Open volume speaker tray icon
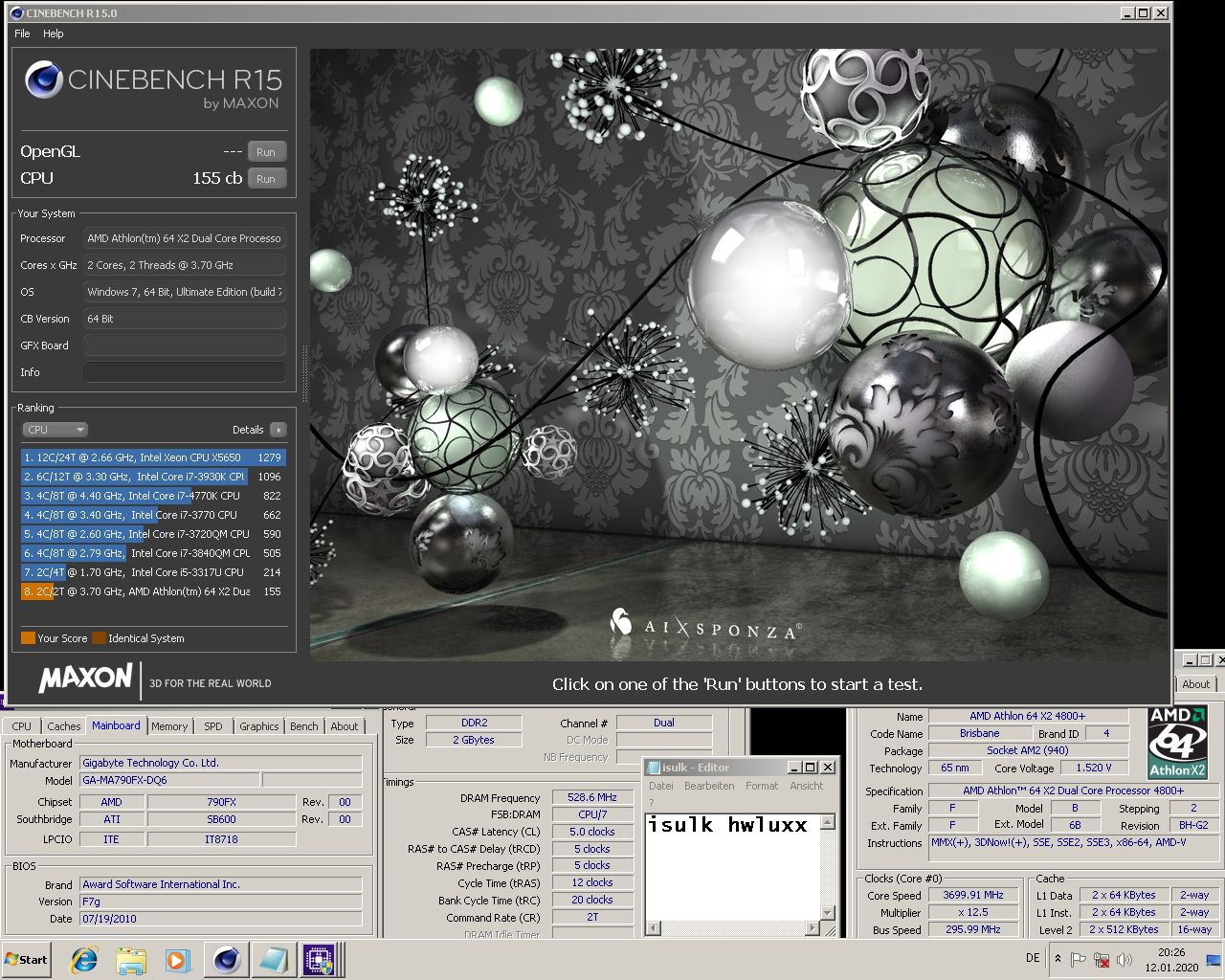Screen dimensions: 1225x980 point(1125,959)
